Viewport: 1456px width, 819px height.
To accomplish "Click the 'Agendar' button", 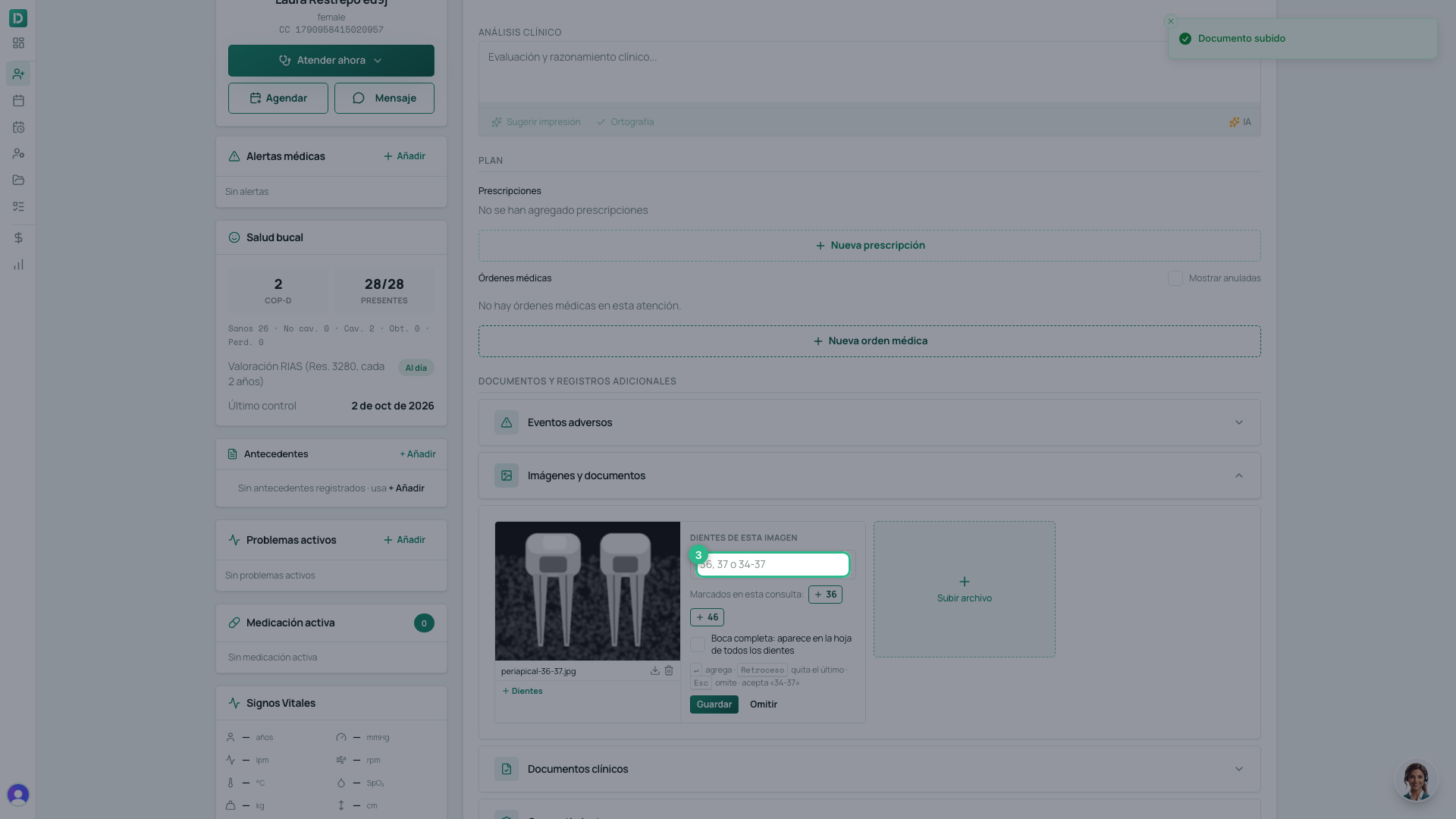I will [x=278, y=99].
